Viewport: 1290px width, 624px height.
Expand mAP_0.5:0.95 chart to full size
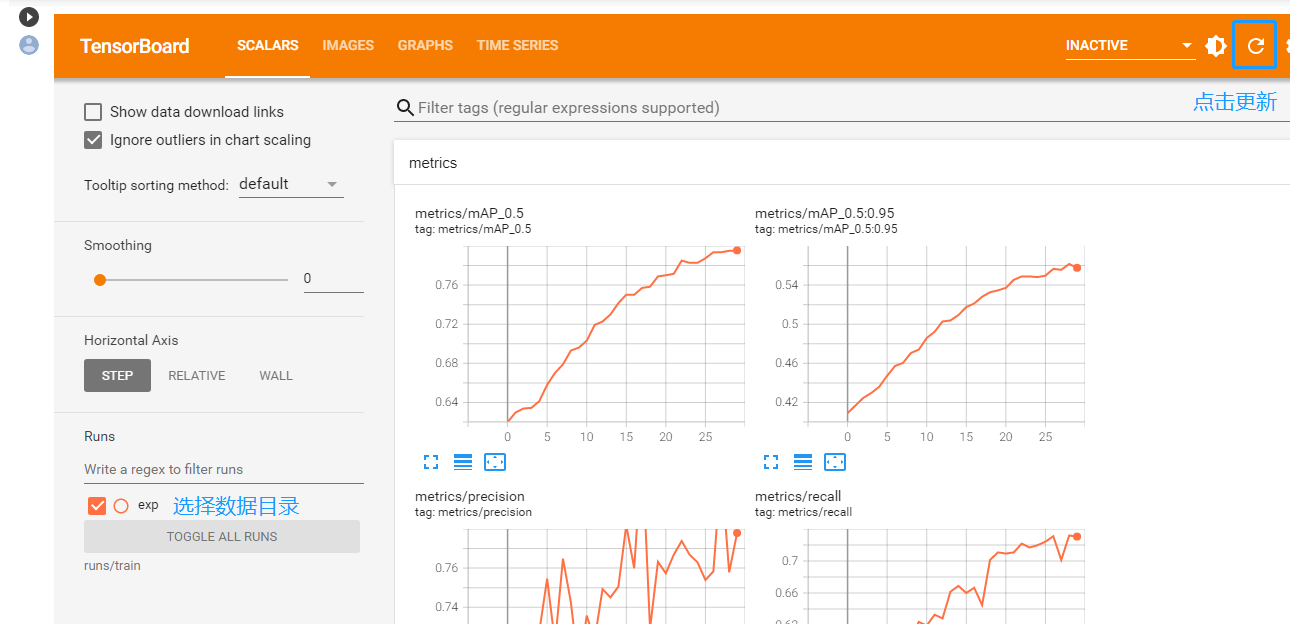[771, 461]
